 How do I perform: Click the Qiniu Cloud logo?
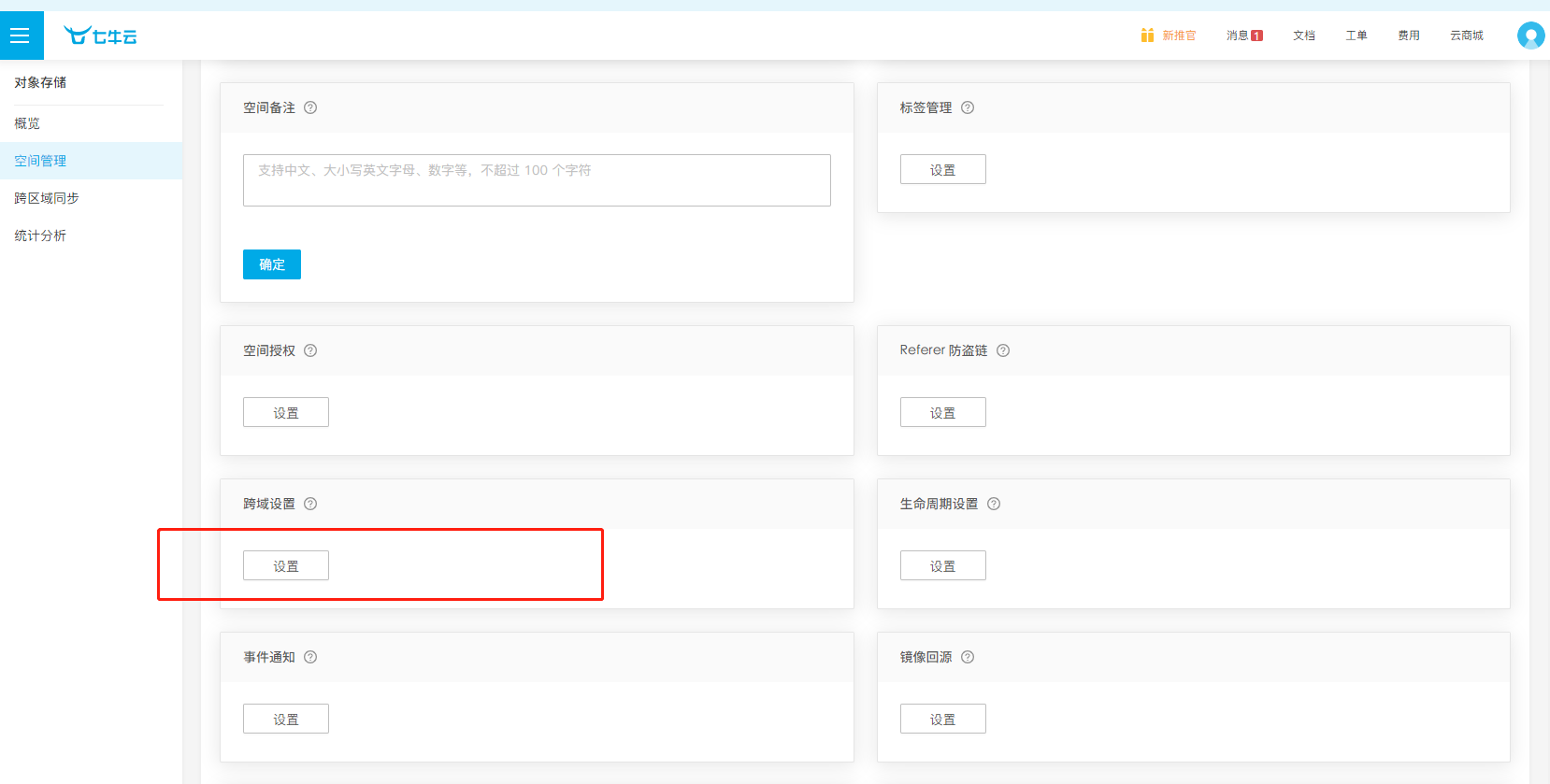click(x=100, y=36)
